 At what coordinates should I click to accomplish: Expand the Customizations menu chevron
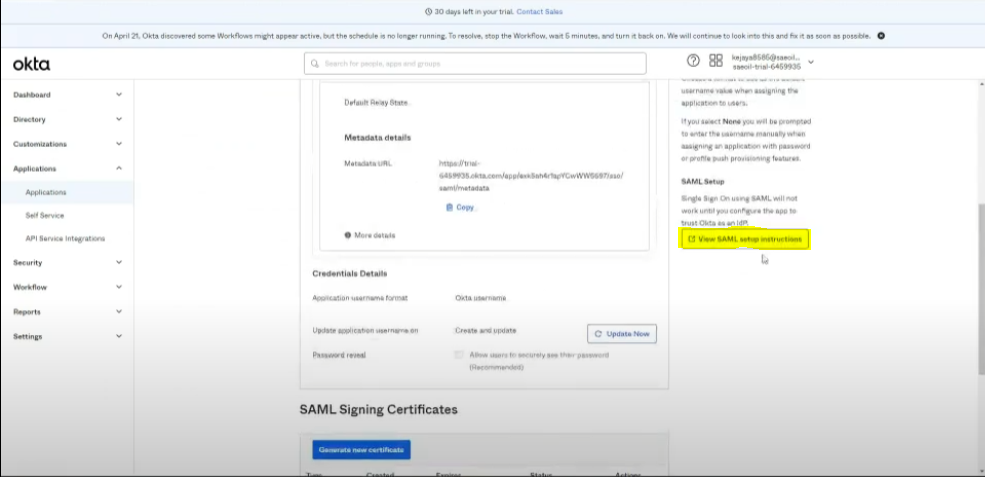119,144
